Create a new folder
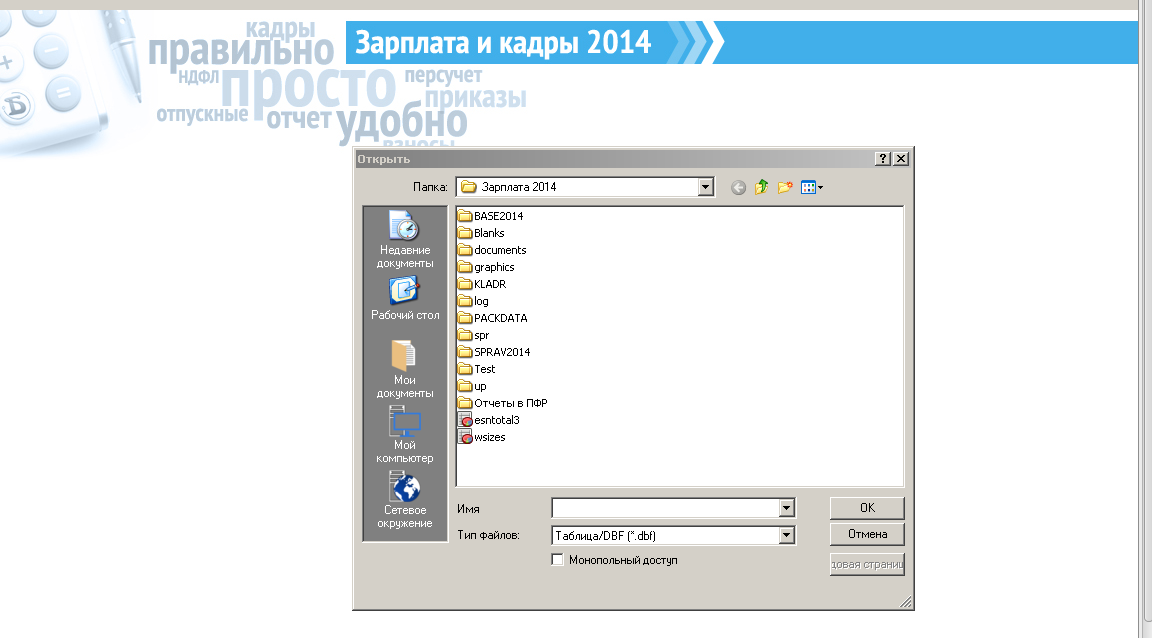The image size is (1152, 638). tap(785, 187)
